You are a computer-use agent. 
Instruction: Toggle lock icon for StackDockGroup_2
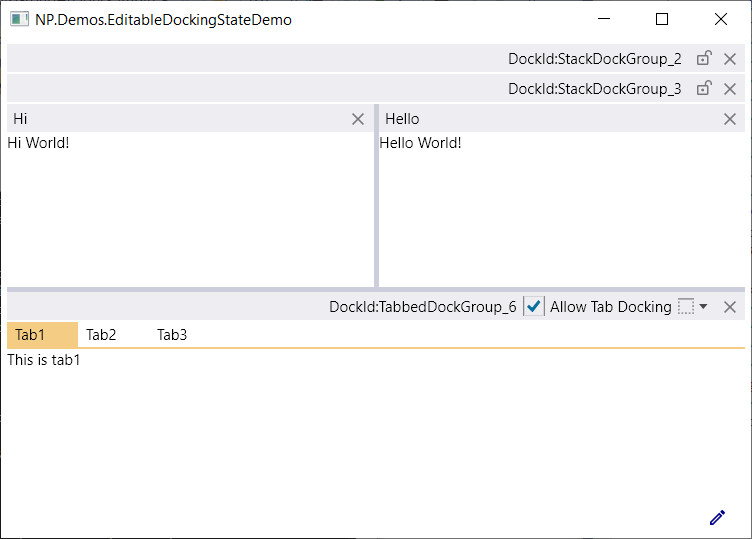704,58
